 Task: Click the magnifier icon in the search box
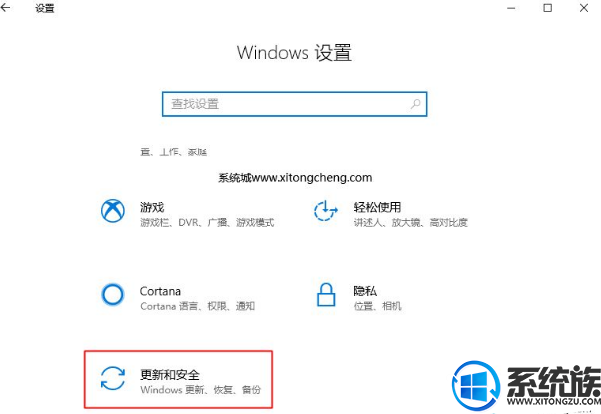tap(415, 104)
